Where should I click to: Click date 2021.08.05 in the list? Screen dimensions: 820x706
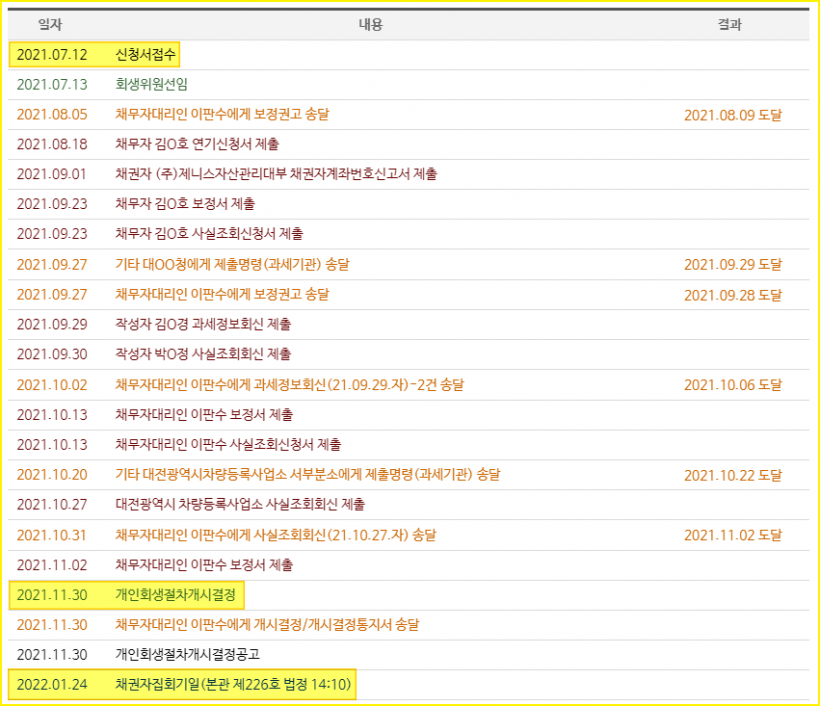point(52,115)
